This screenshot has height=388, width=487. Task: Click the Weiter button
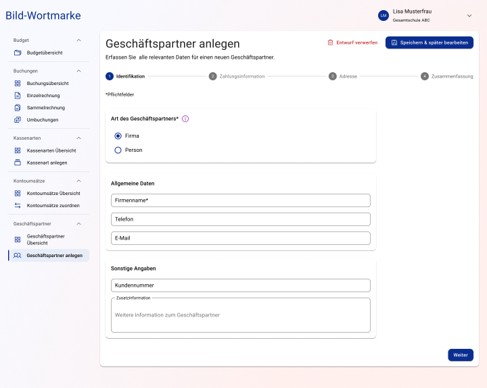tap(460, 355)
